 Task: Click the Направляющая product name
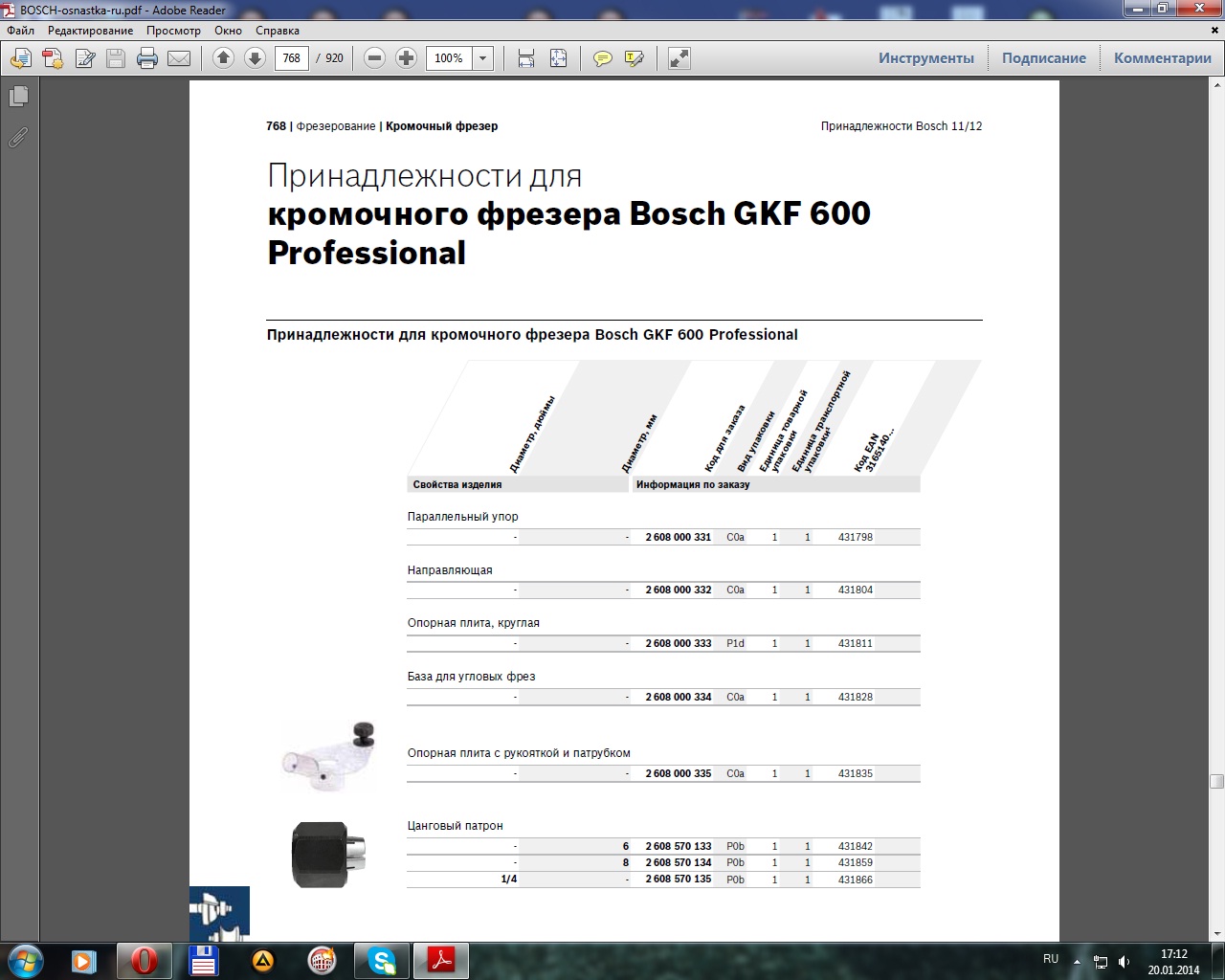450,570
